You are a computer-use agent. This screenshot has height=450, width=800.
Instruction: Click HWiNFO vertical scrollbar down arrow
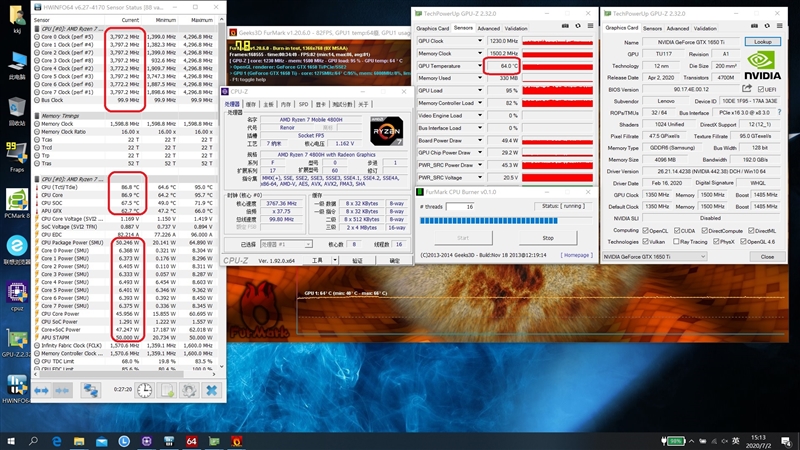(221, 366)
